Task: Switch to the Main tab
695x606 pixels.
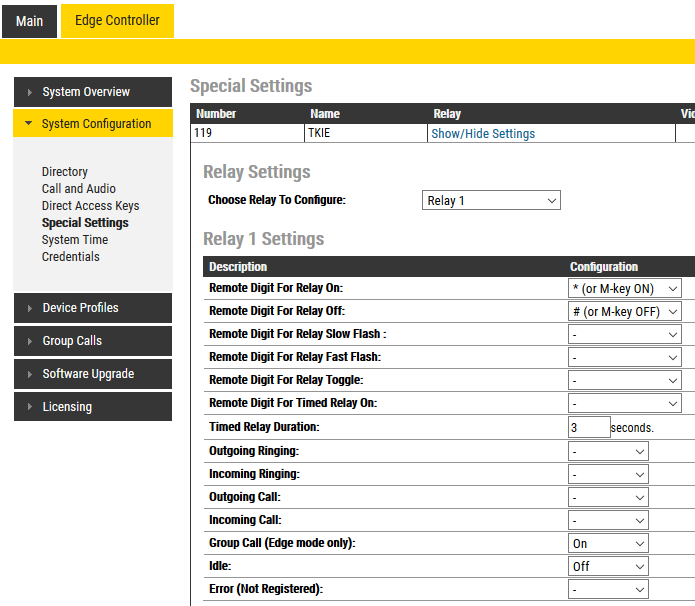Action: tap(29, 21)
